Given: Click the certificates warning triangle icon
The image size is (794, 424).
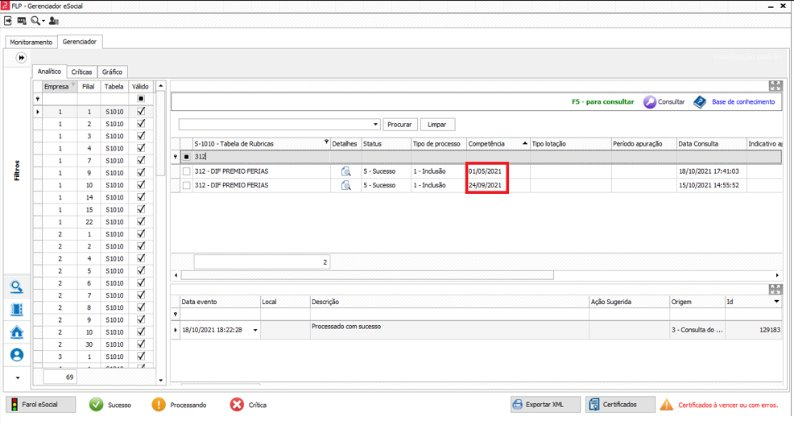Looking at the screenshot, I should [x=667, y=405].
